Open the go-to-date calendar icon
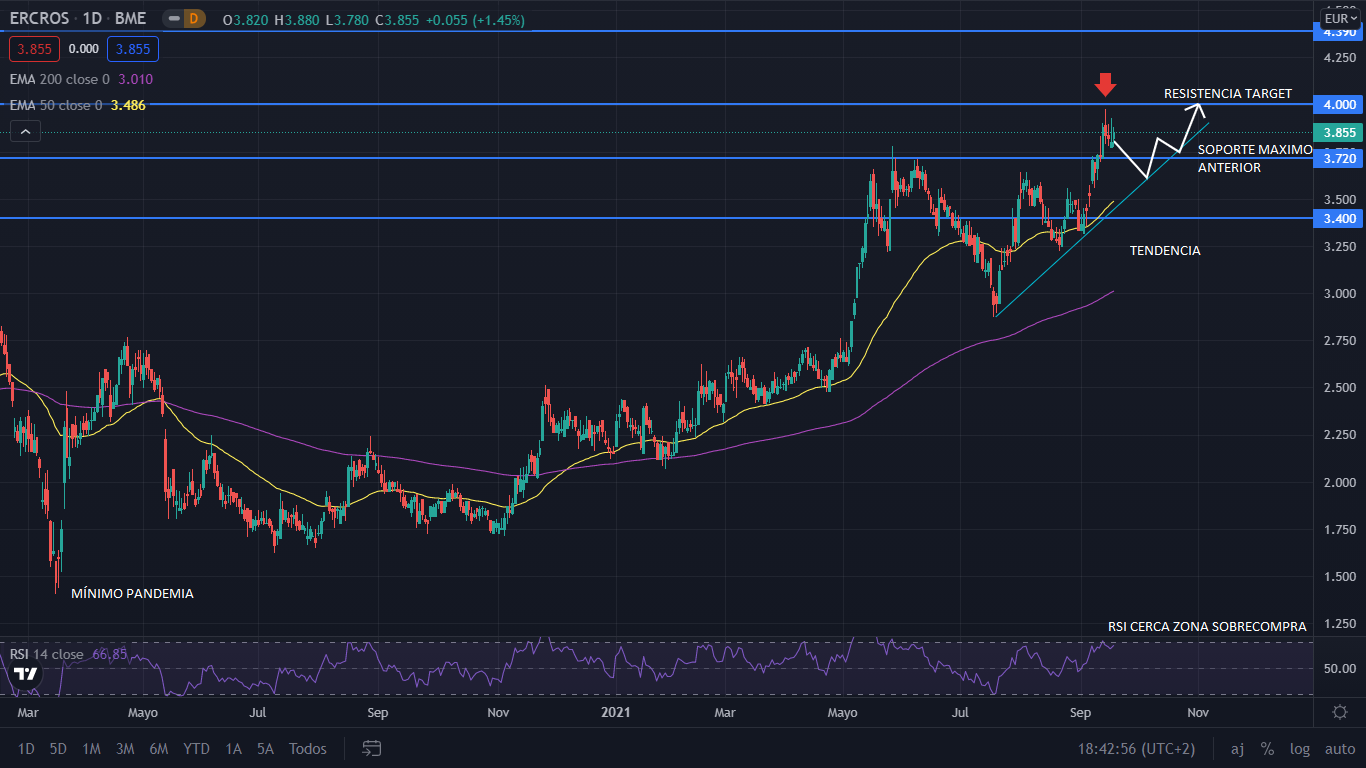The height and width of the screenshot is (768, 1366). (372, 748)
